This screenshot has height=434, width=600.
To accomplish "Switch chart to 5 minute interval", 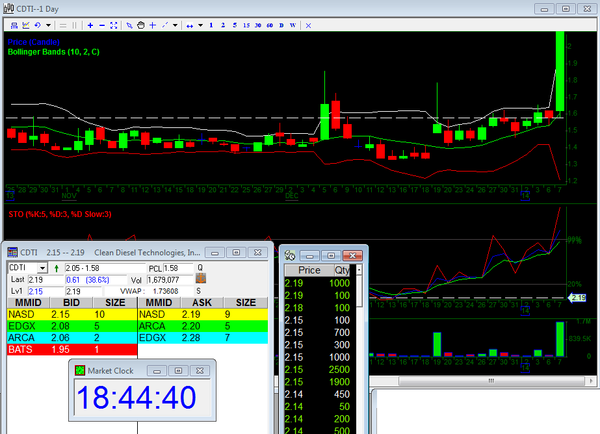I will 235,25.
